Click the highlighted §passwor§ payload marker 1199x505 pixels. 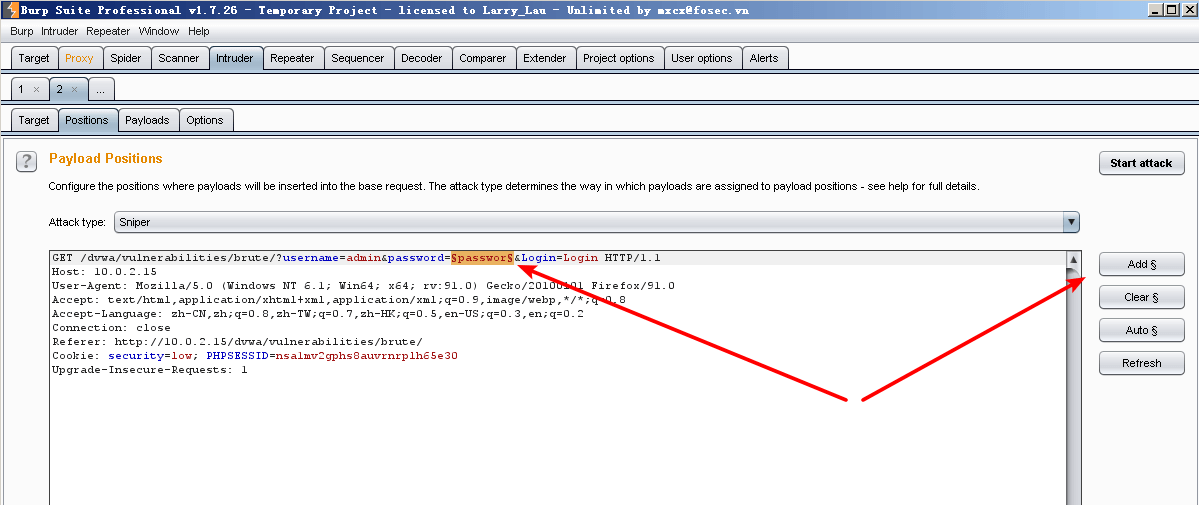(482, 258)
